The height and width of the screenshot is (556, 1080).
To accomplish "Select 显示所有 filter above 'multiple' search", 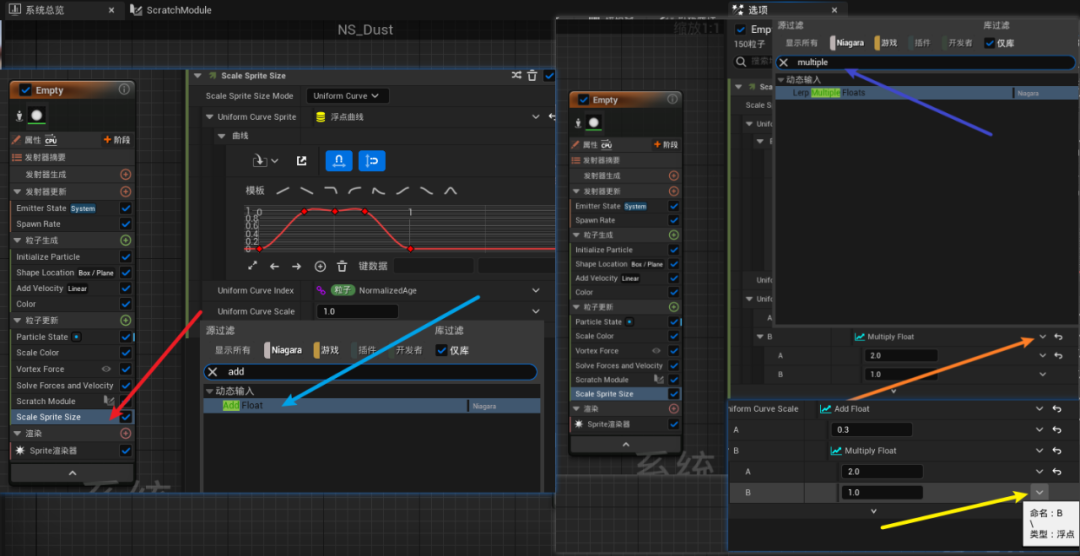I will click(801, 43).
